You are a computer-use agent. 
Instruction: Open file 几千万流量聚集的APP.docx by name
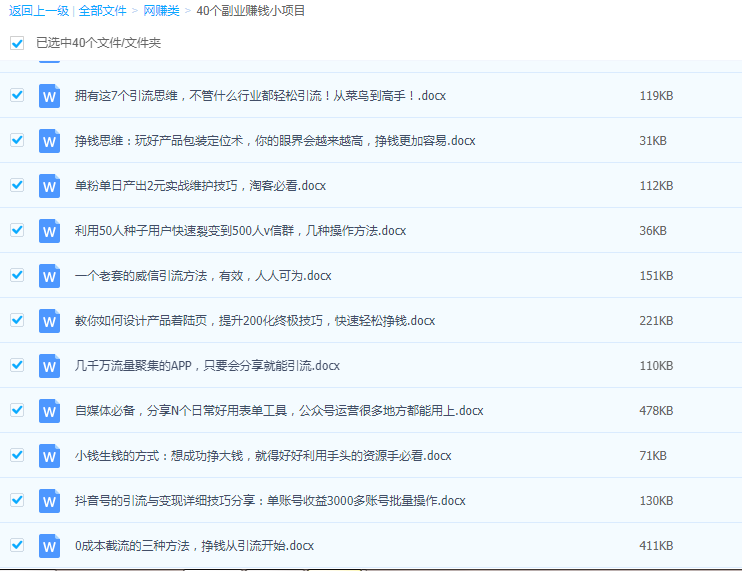click(x=207, y=366)
